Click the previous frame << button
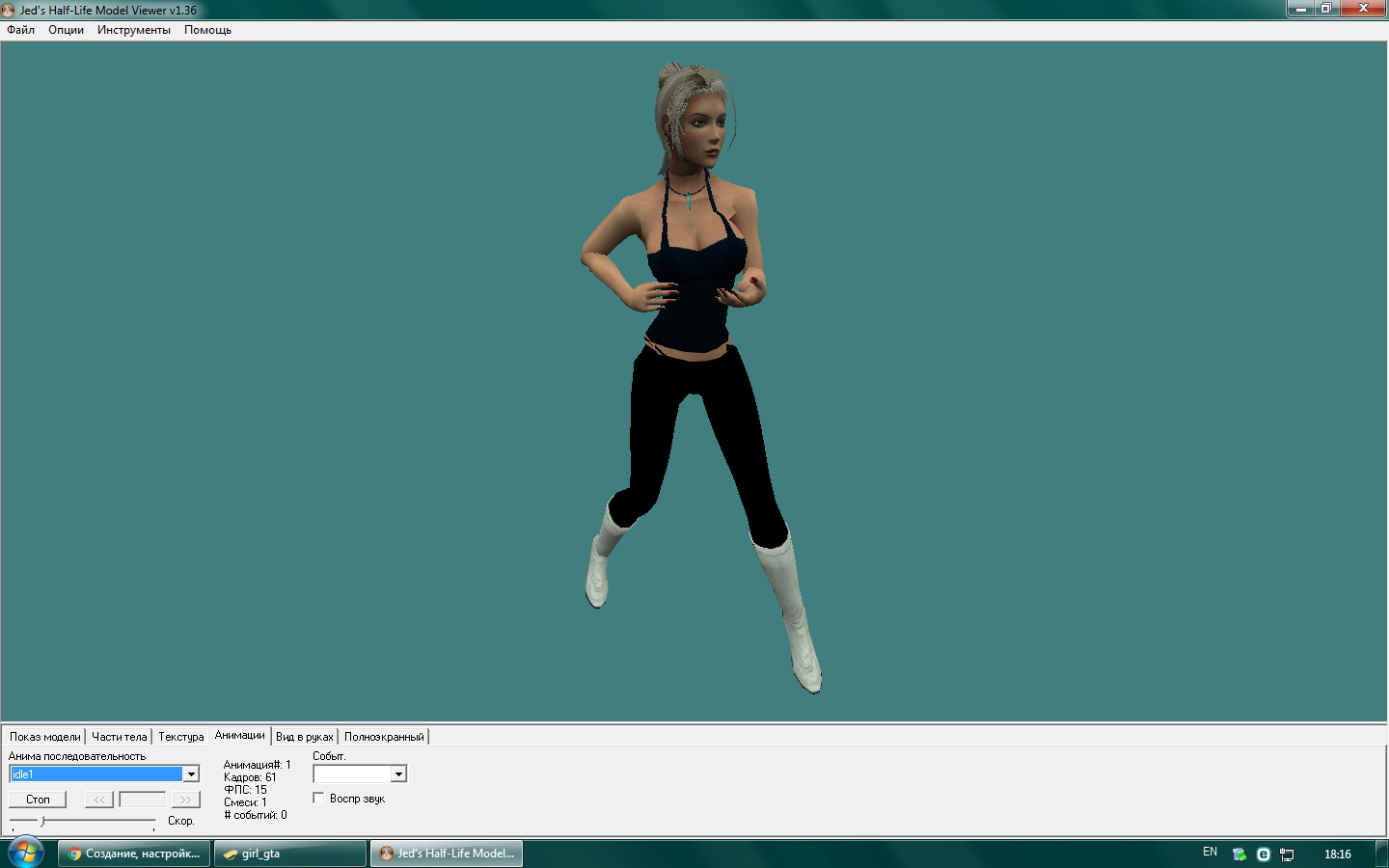Viewport: 1389px width, 868px height. coord(99,800)
